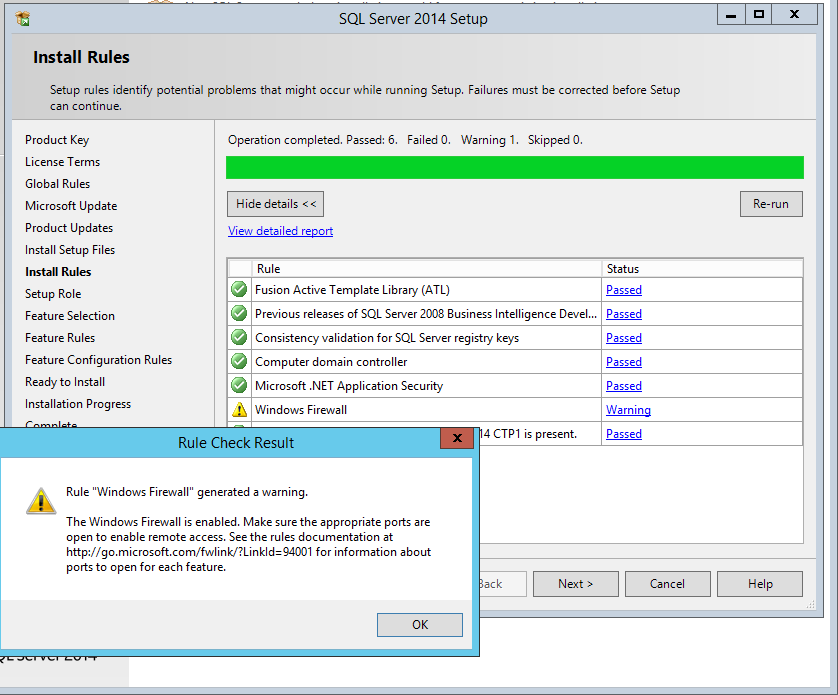Click the go.microsoft.com fwlink URL in dialog
Screen dimensions: 838x695
point(189,552)
